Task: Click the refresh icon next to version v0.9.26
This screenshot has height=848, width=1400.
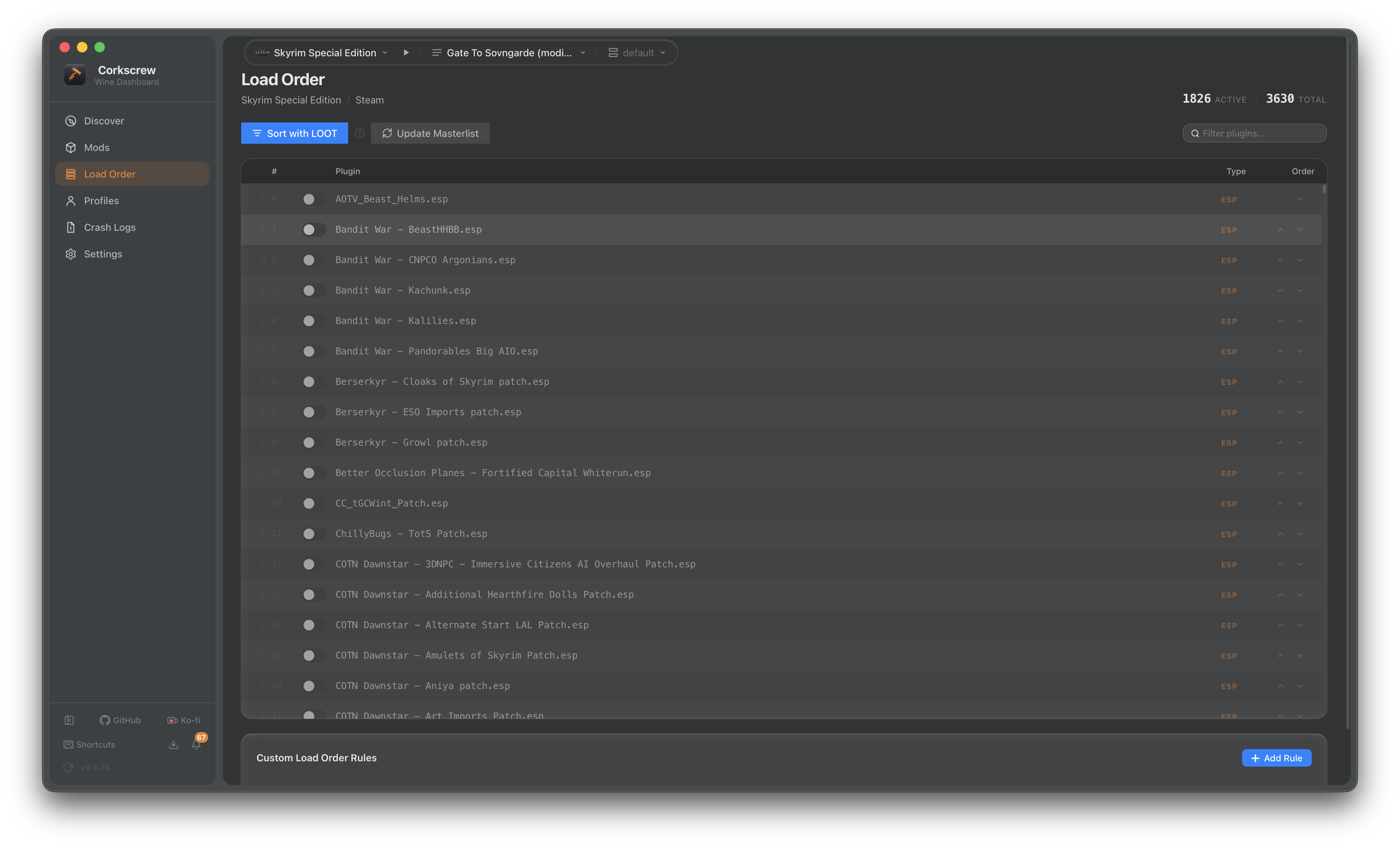Action: coord(68,767)
